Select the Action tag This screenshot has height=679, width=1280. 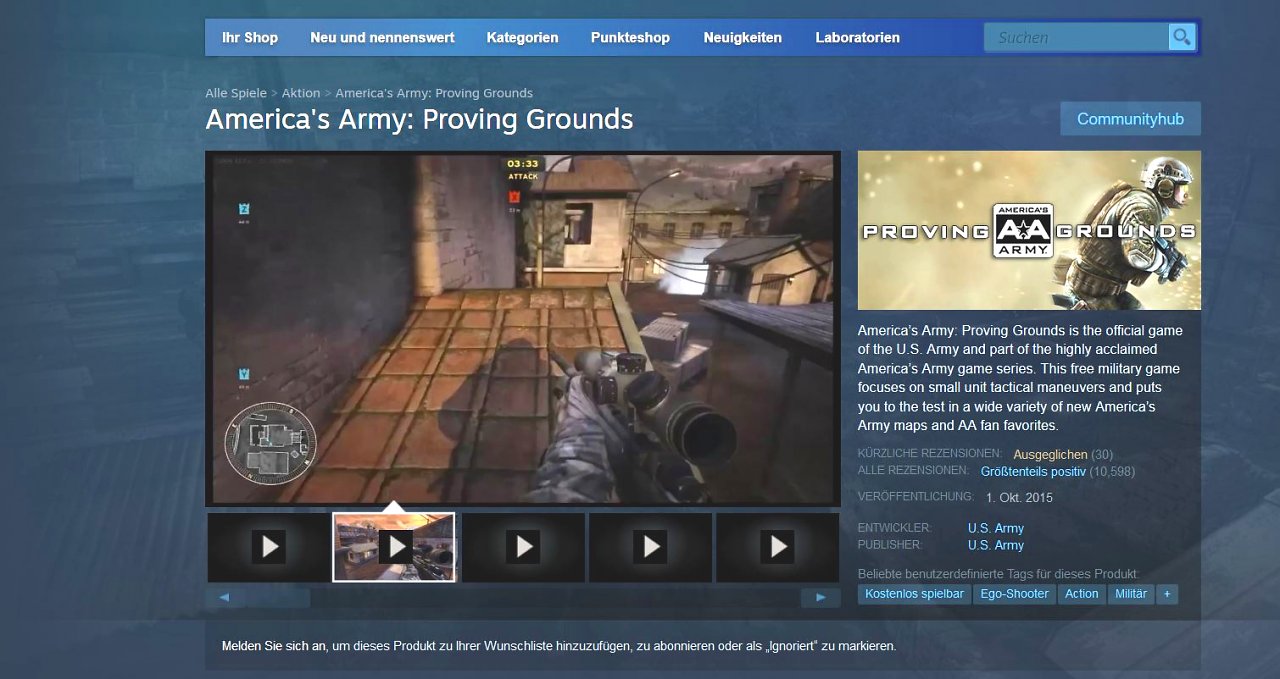pyautogui.click(x=1081, y=594)
